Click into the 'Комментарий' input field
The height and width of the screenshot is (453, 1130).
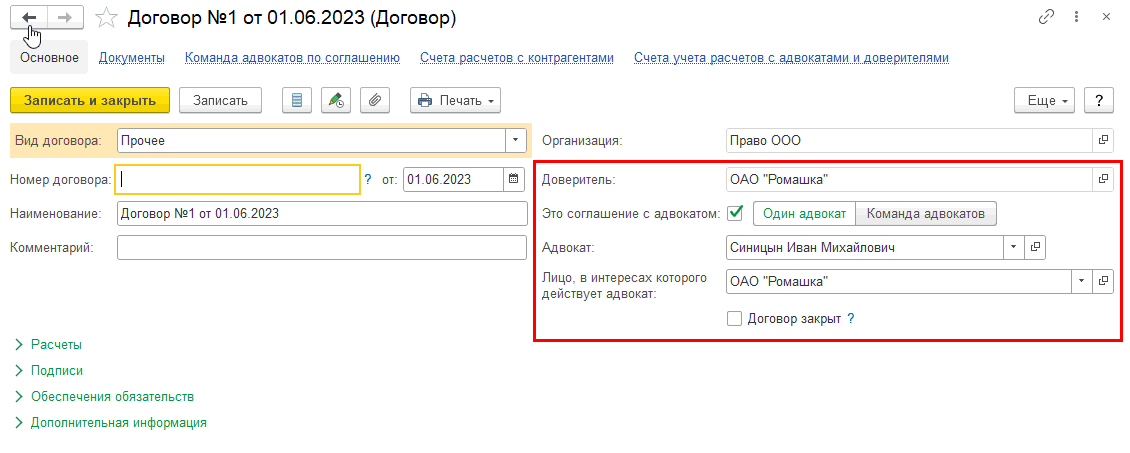tap(321, 248)
